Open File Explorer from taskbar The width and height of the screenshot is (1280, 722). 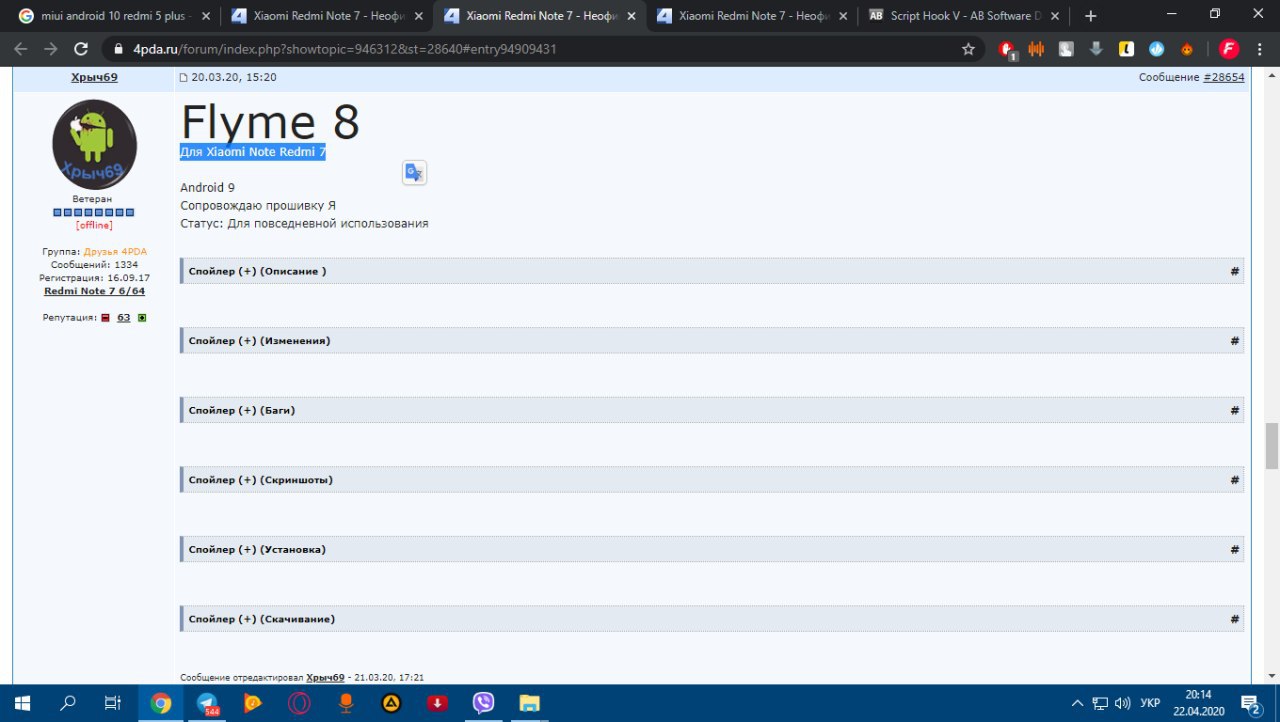[529, 703]
